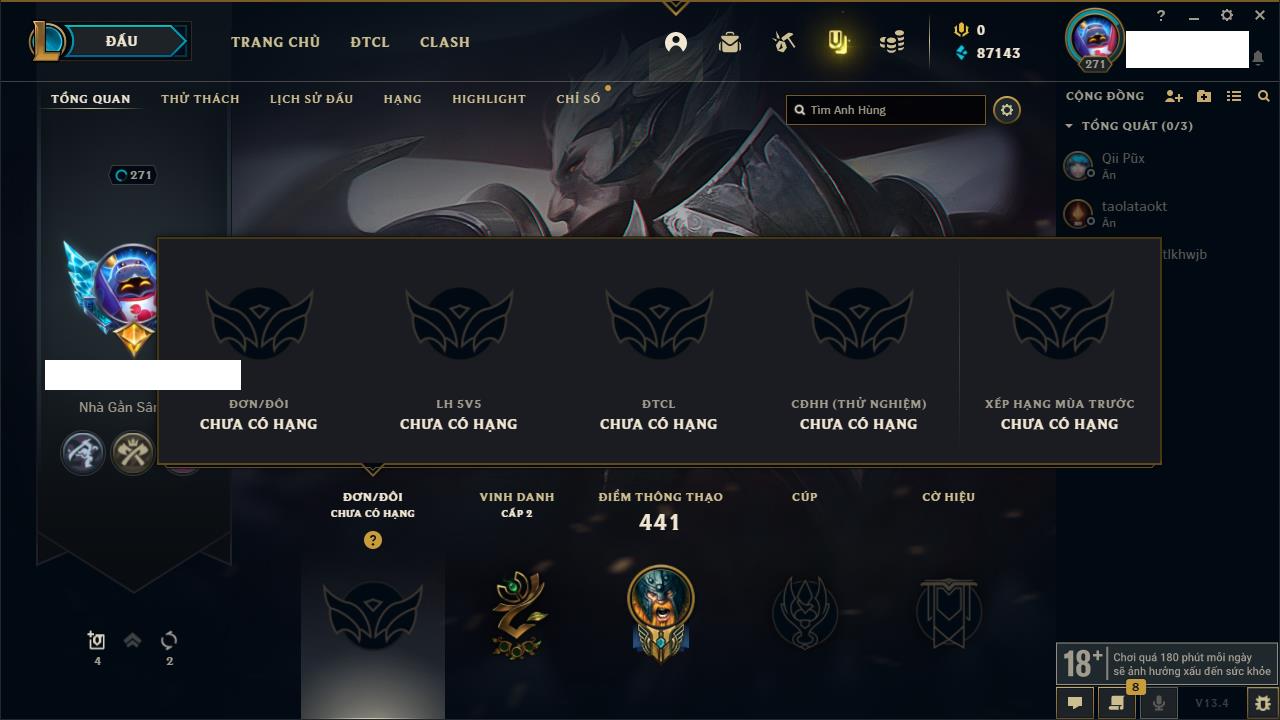
Task: Search friends with the magnifier icon
Action: pyautogui.click(x=1264, y=96)
